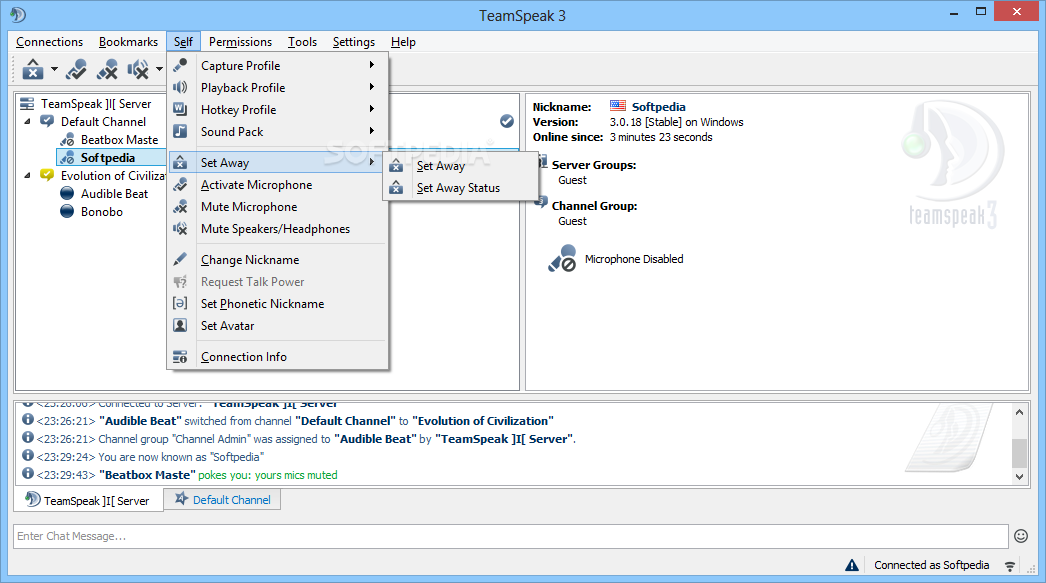Screen dimensions: 1046x583
Task: Click the connection signal icon in status bar
Action: tap(1010, 566)
